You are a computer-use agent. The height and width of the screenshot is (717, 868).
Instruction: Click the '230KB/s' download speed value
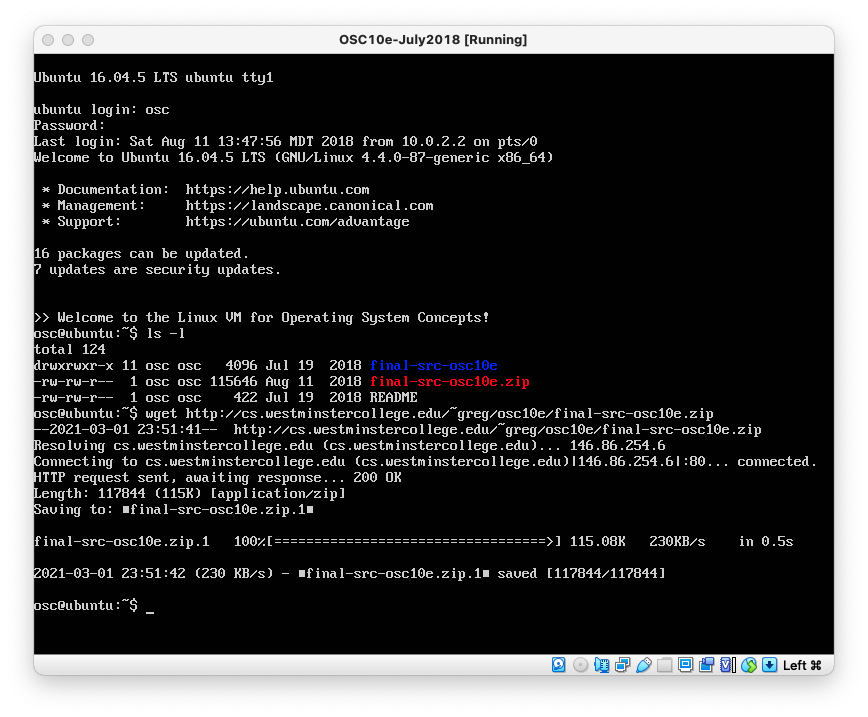coord(678,541)
